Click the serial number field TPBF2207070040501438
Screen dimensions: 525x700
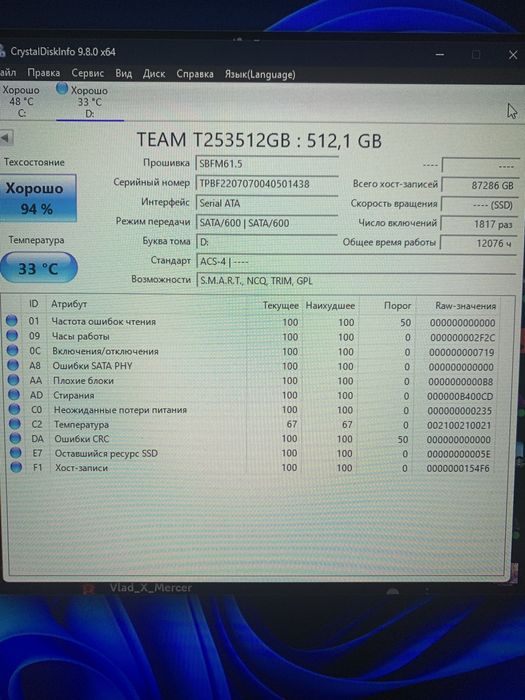point(267,183)
